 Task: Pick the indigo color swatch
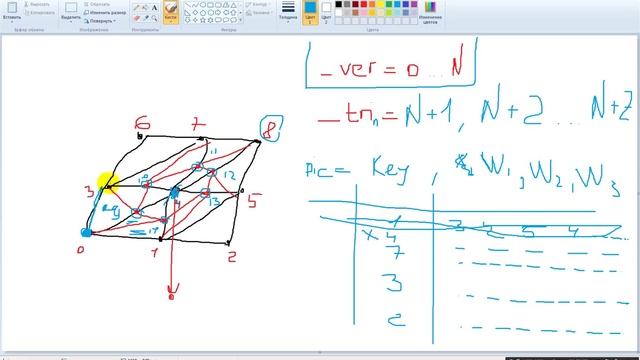pyautogui.click(x=406, y=5)
